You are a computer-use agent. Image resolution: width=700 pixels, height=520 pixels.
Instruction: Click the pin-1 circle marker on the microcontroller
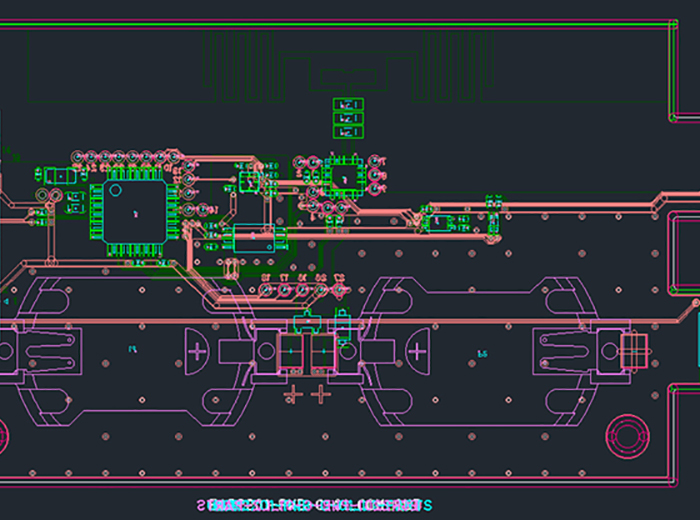click(116, 189)
